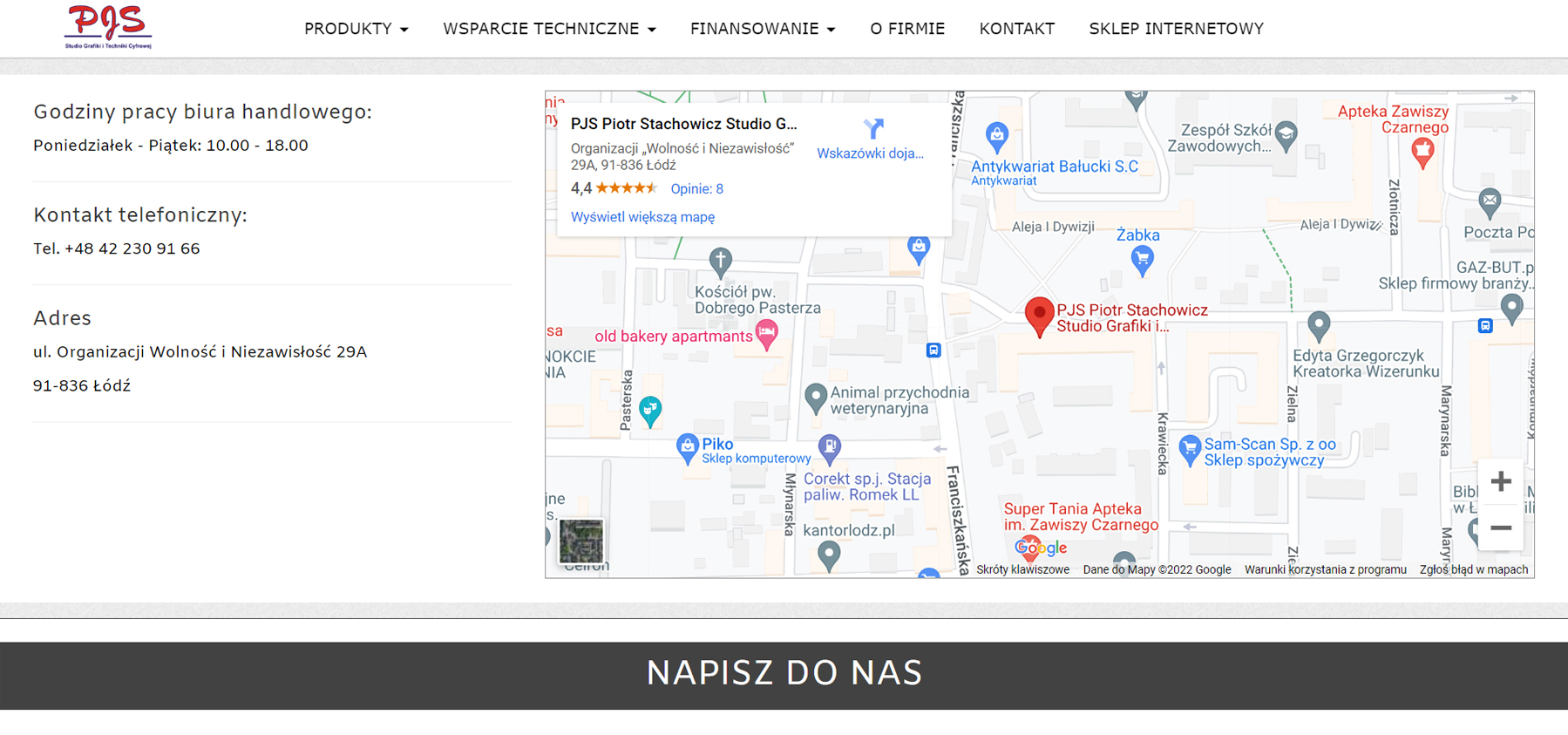This screenshot has height=735, width=1568.
Task: Go to SKLEP INTERNETOWY
Action: [1176, 29]
